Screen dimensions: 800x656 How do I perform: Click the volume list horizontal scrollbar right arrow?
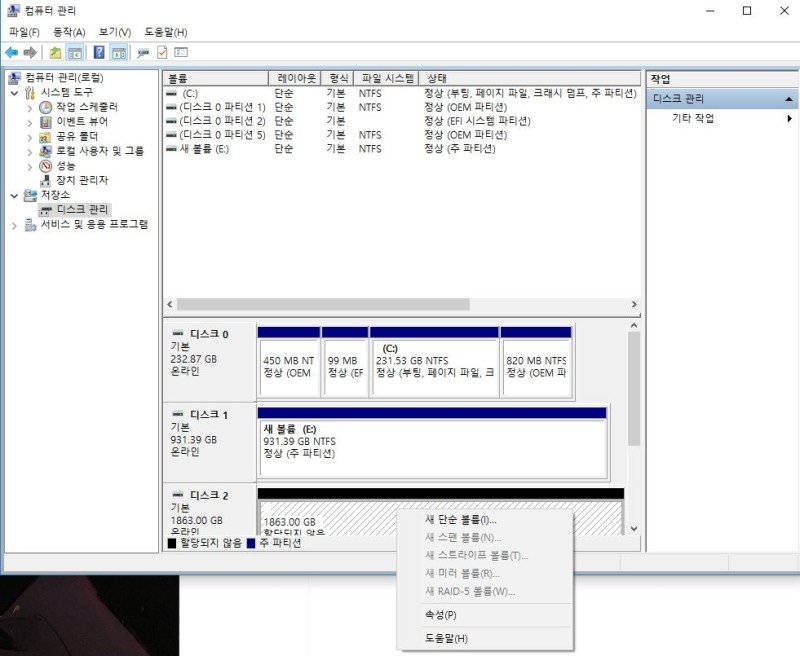[634, 304]
